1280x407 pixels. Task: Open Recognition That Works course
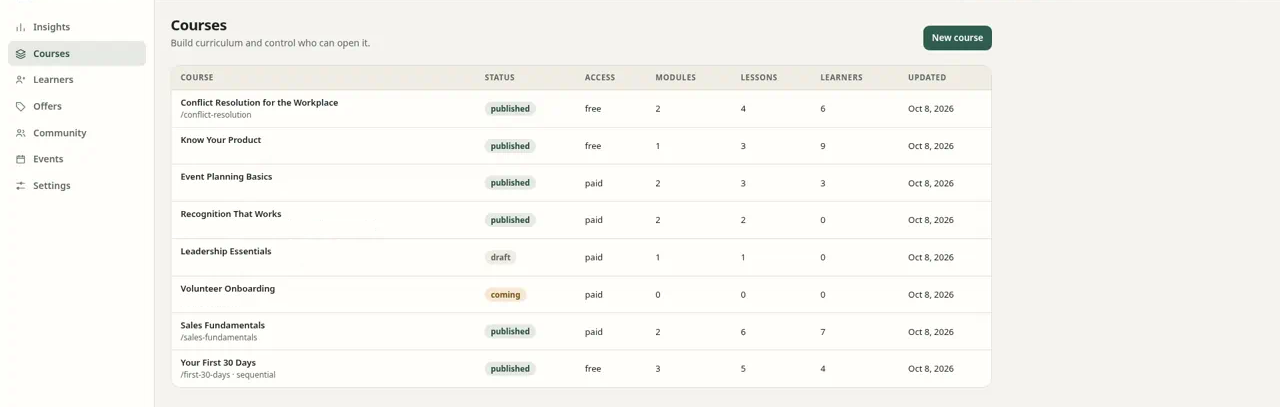231,214
